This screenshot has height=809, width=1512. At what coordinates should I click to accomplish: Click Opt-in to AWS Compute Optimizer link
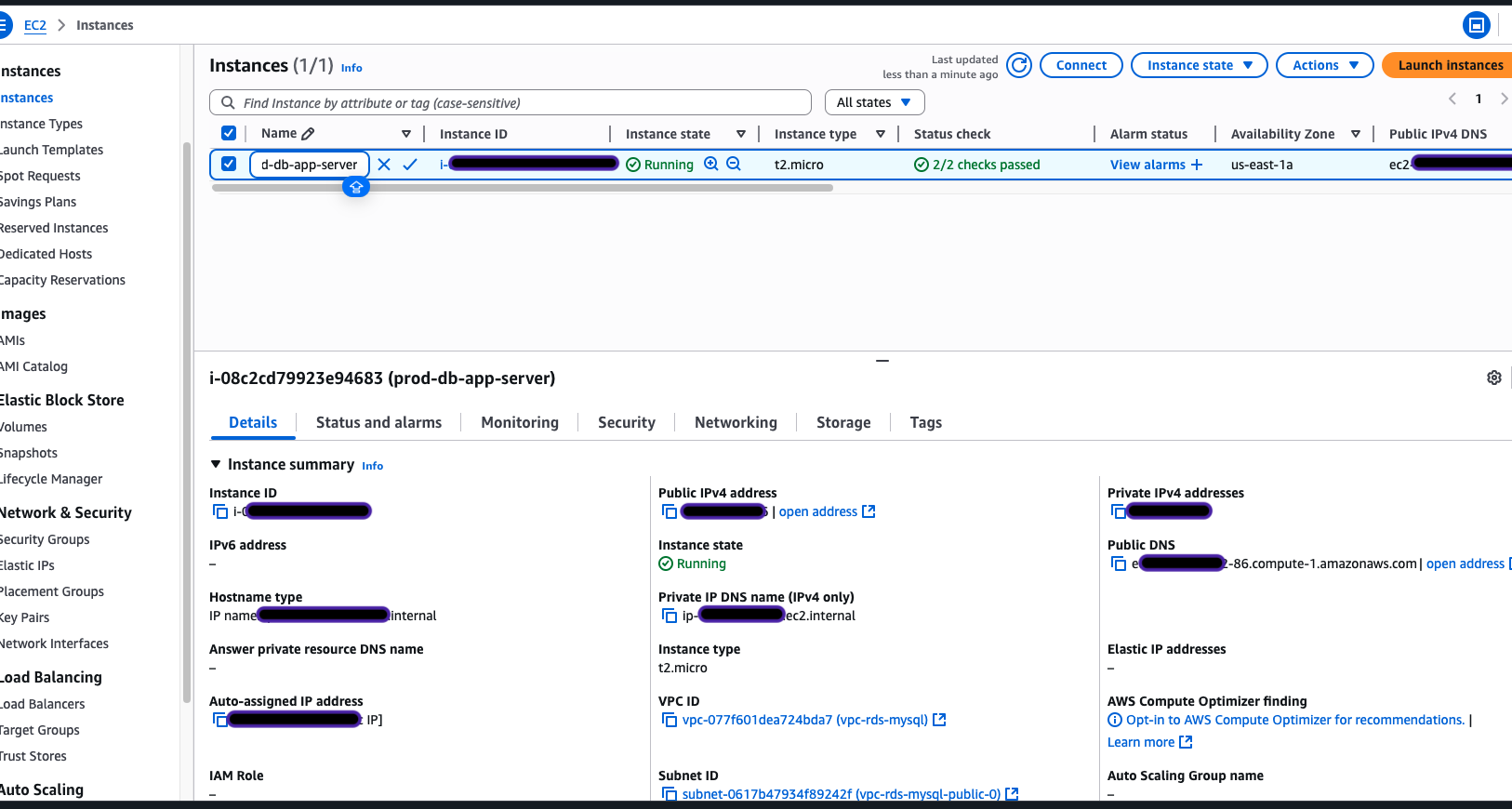(1295, 720)
